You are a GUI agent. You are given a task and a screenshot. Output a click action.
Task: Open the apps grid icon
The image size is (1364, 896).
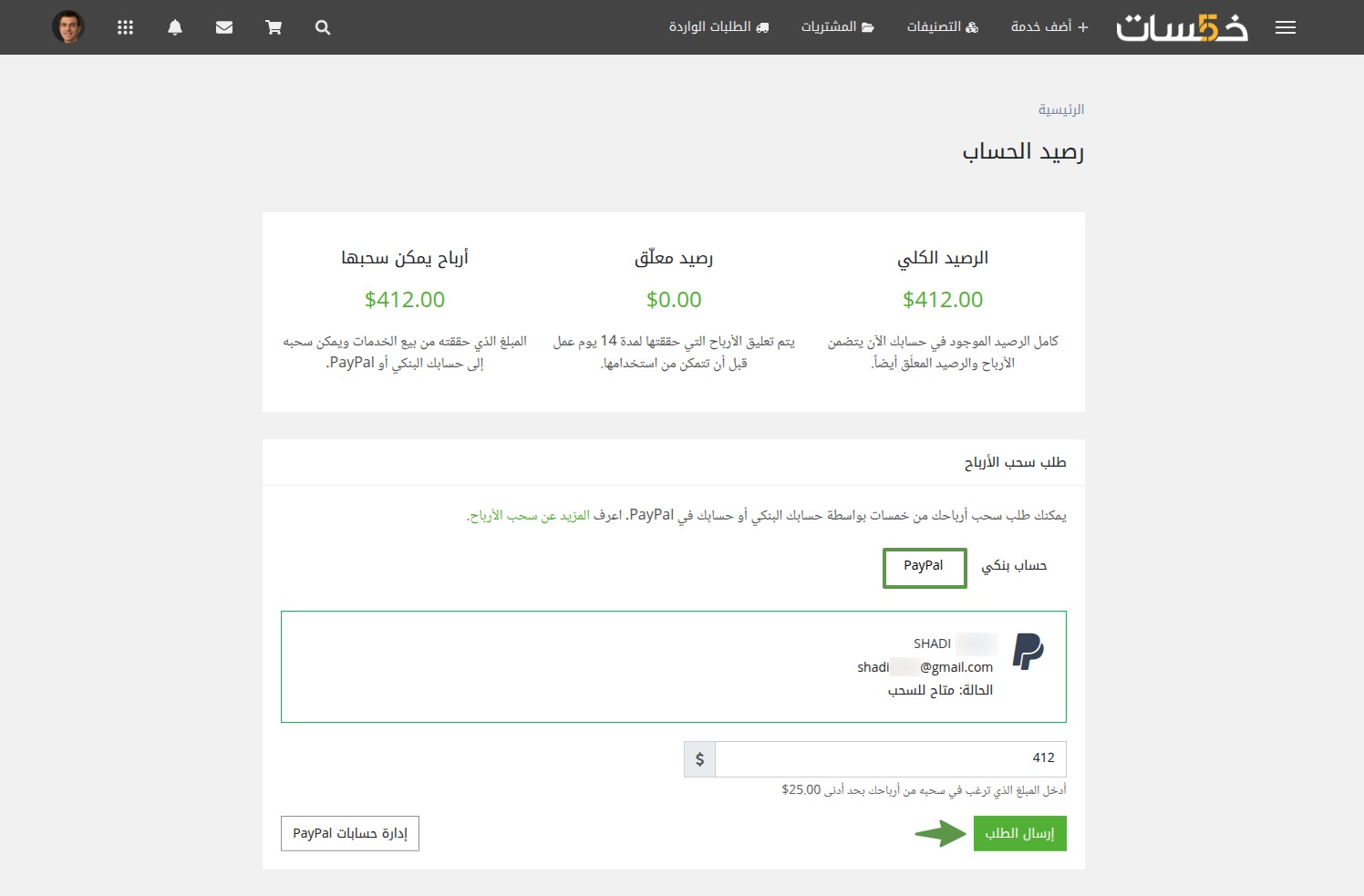[x=126, y=27]
